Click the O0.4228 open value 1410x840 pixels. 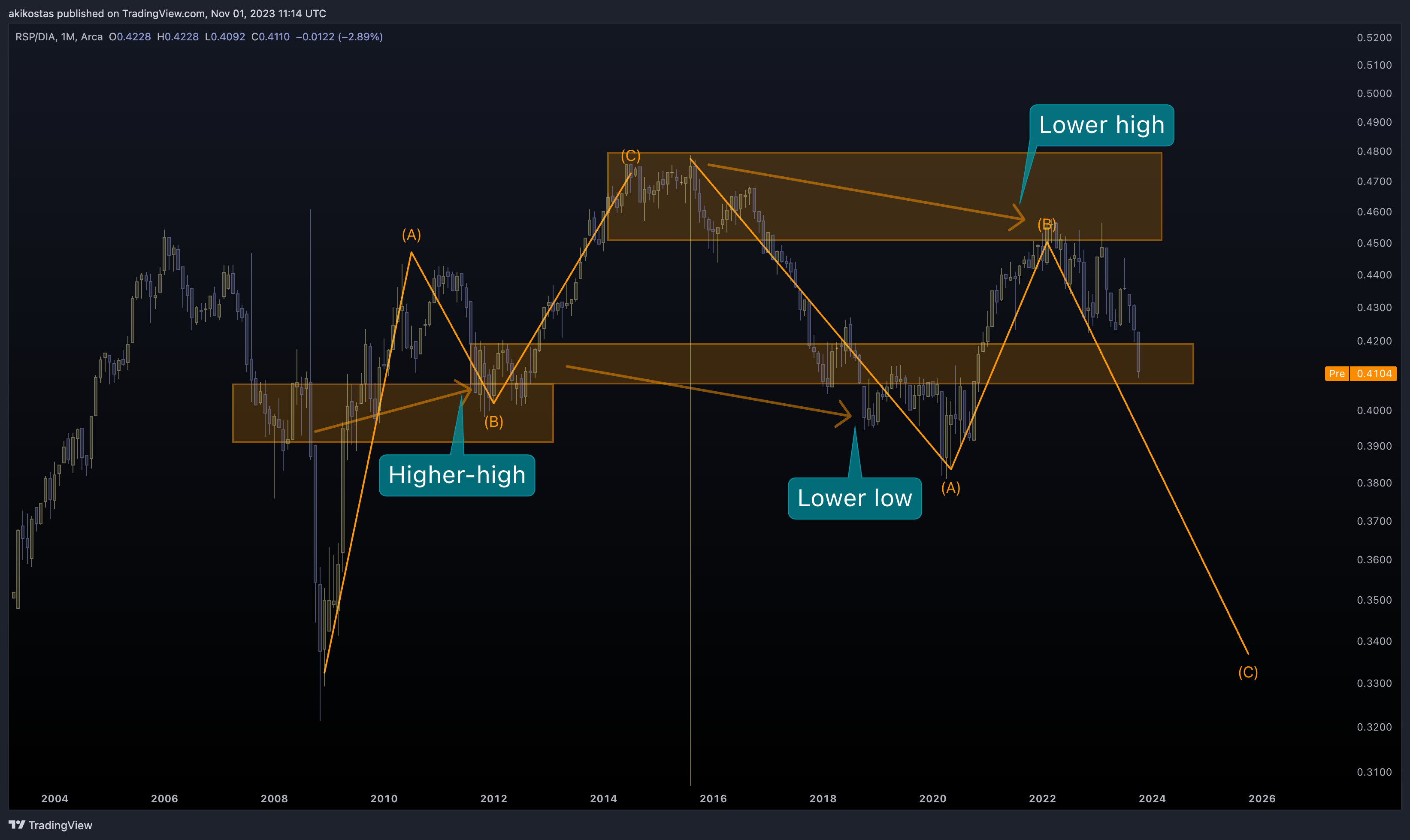click(x=130, y=37)
